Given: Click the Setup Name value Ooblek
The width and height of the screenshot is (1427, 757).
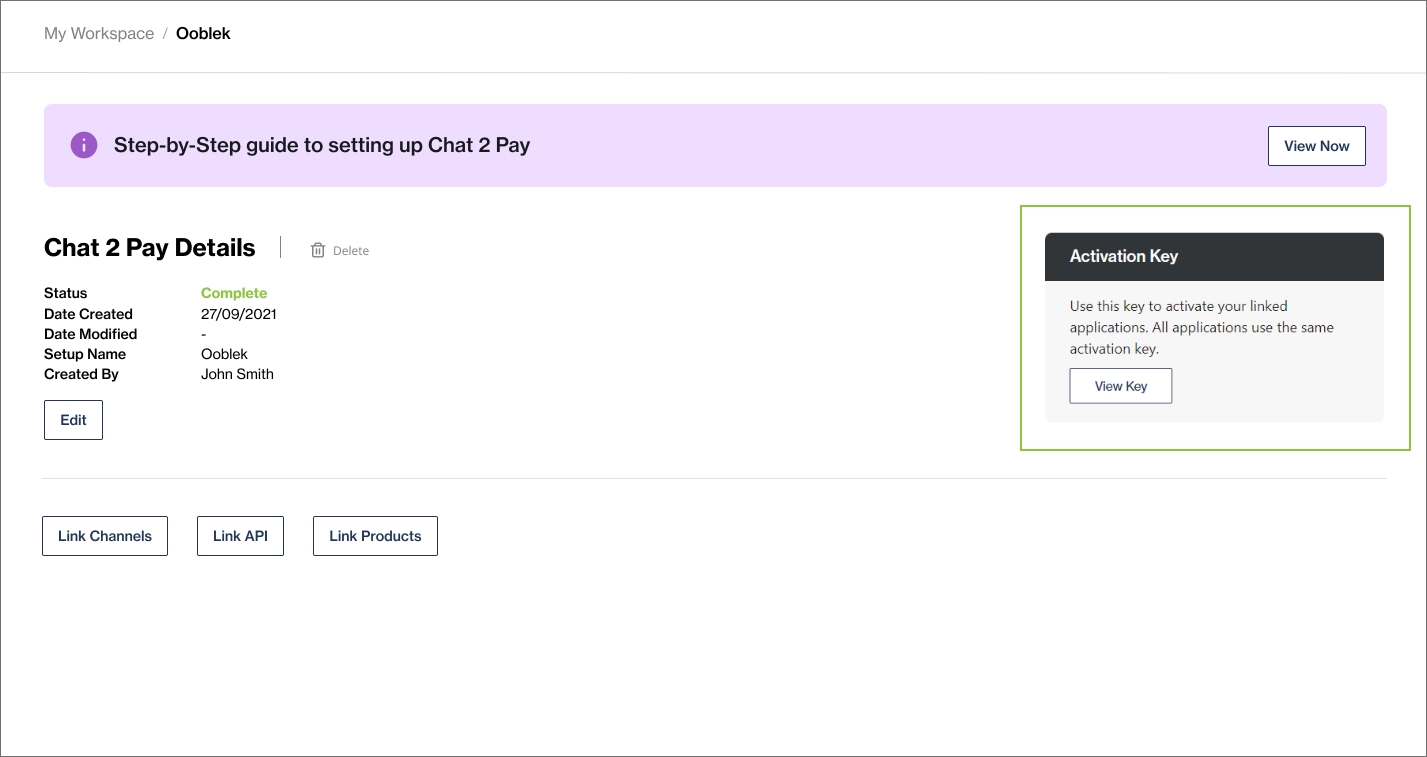Looking at the screenshot, I should [224, 354].
